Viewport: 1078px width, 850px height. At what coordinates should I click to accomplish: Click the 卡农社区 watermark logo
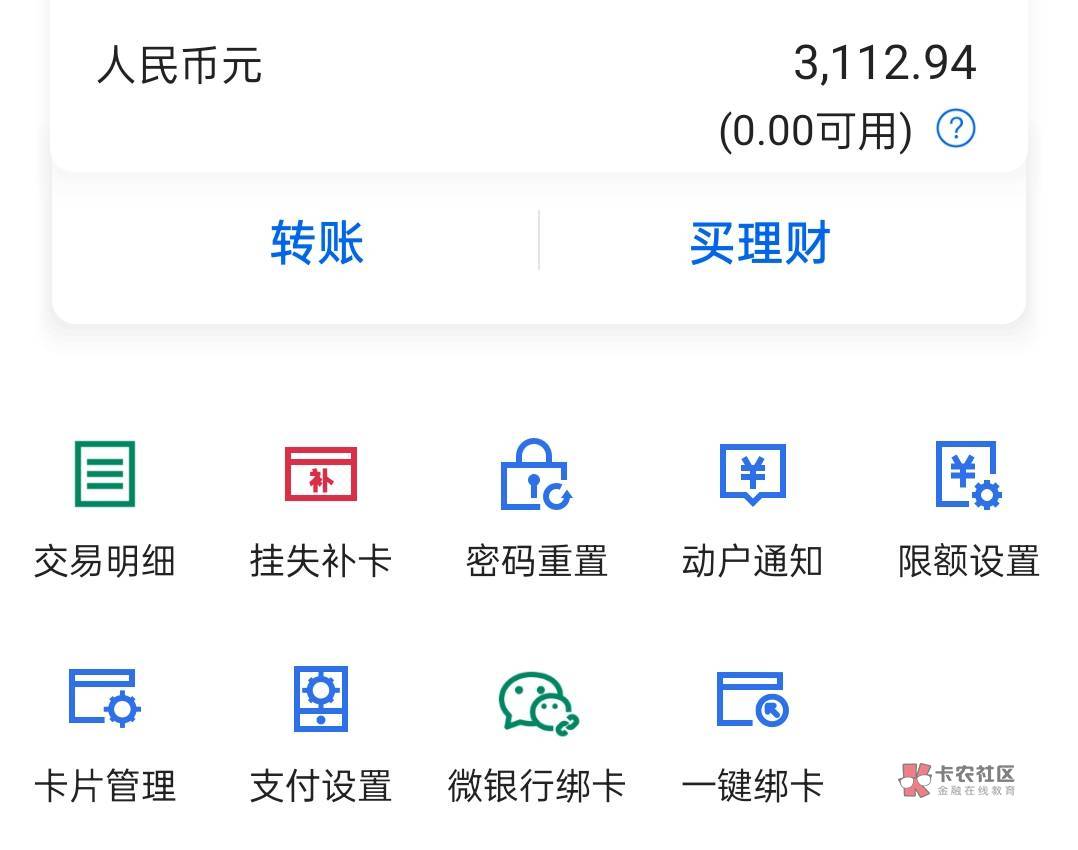(957, 780)
